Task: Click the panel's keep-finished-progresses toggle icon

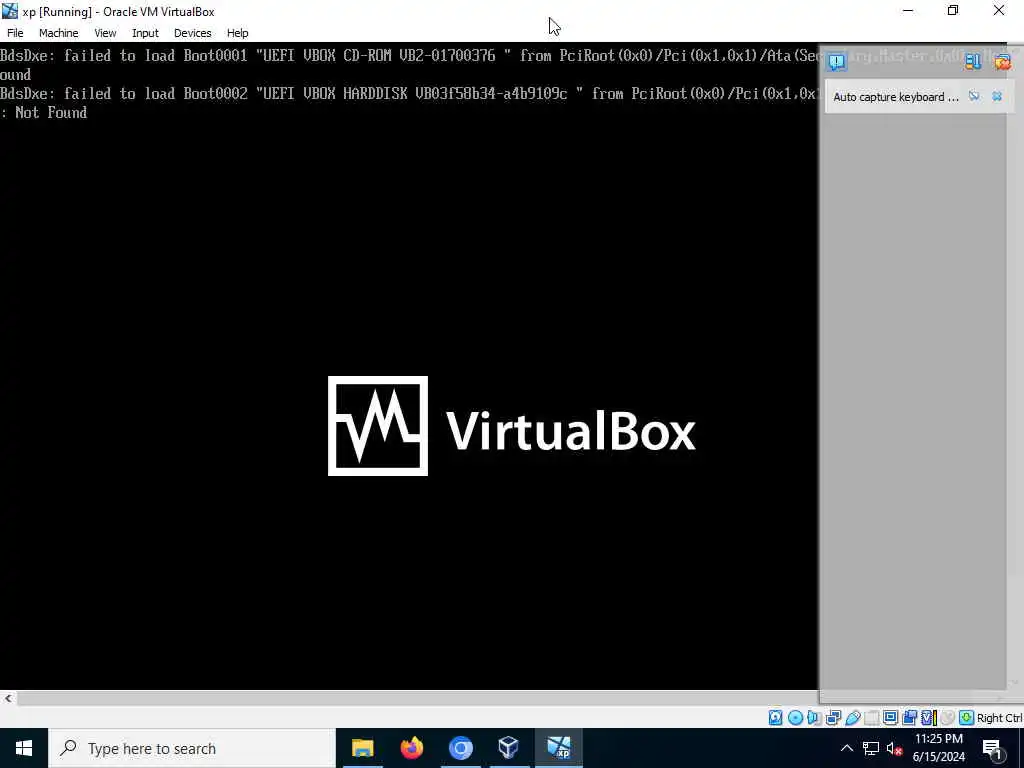Action: pos(973,61)
